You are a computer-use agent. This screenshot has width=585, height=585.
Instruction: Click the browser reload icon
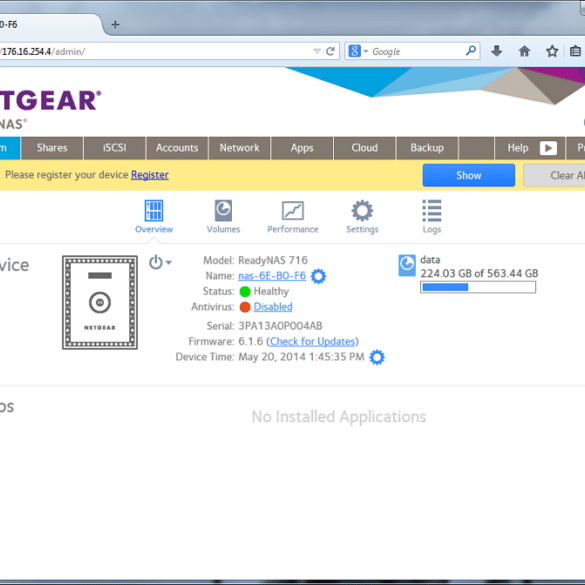pos(330,51)
